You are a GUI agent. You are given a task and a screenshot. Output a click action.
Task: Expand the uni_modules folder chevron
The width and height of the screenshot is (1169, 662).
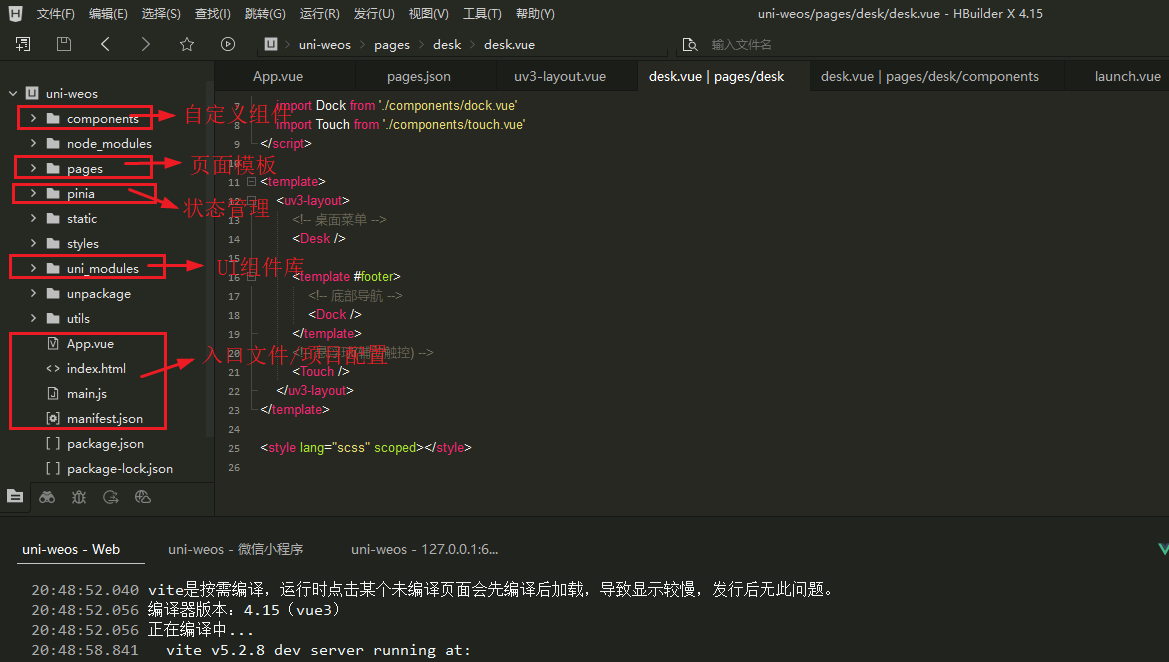coord(33,268)
